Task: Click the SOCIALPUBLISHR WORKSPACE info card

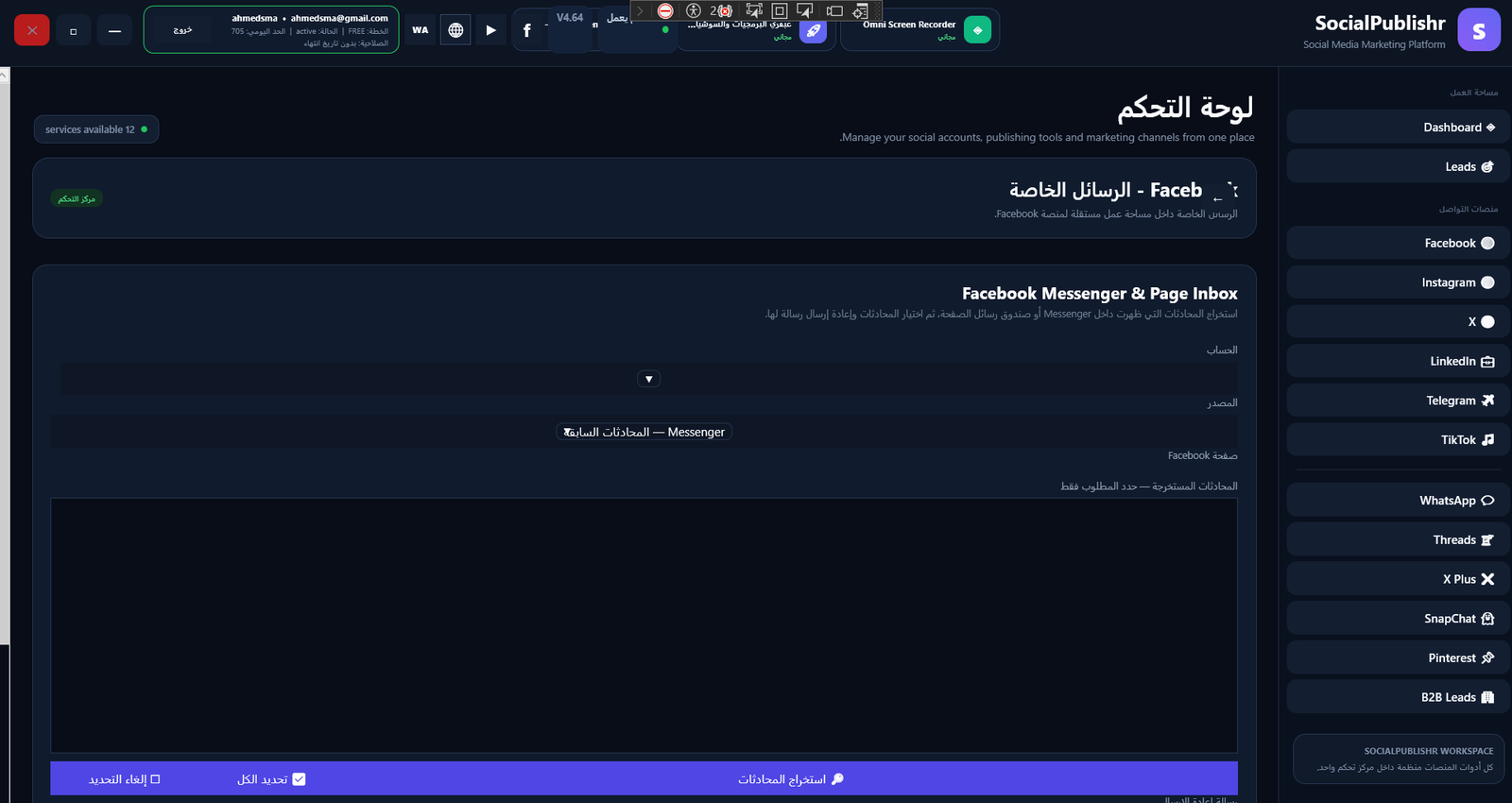Action: (x=1399, y=760)
